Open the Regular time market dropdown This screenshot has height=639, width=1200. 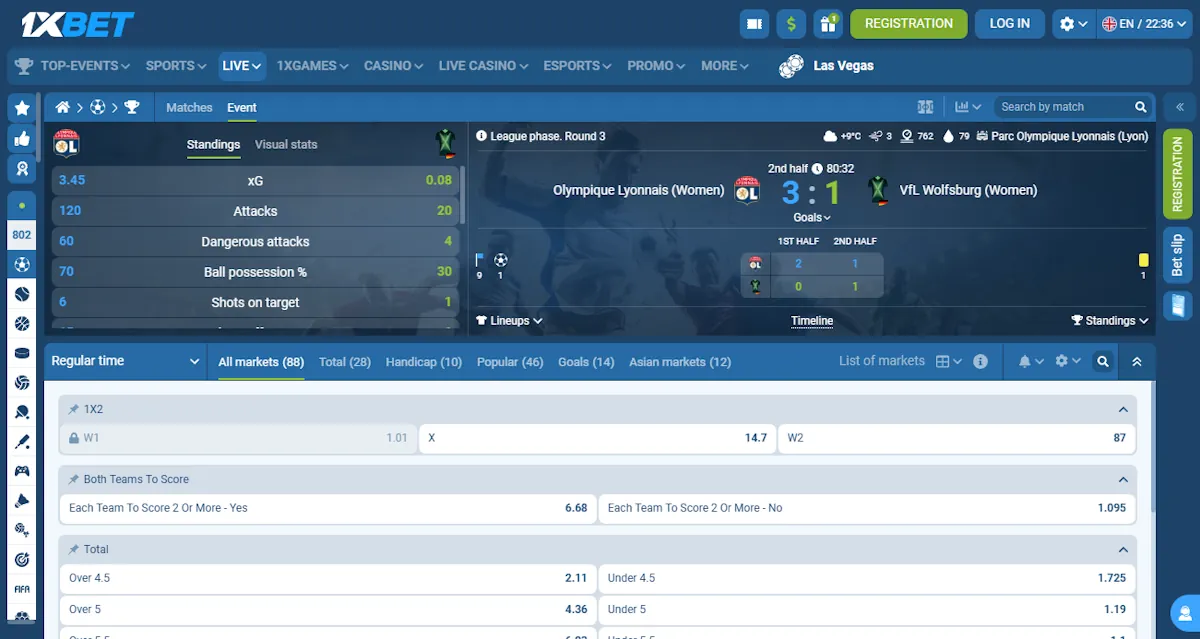tap(126, 361)
